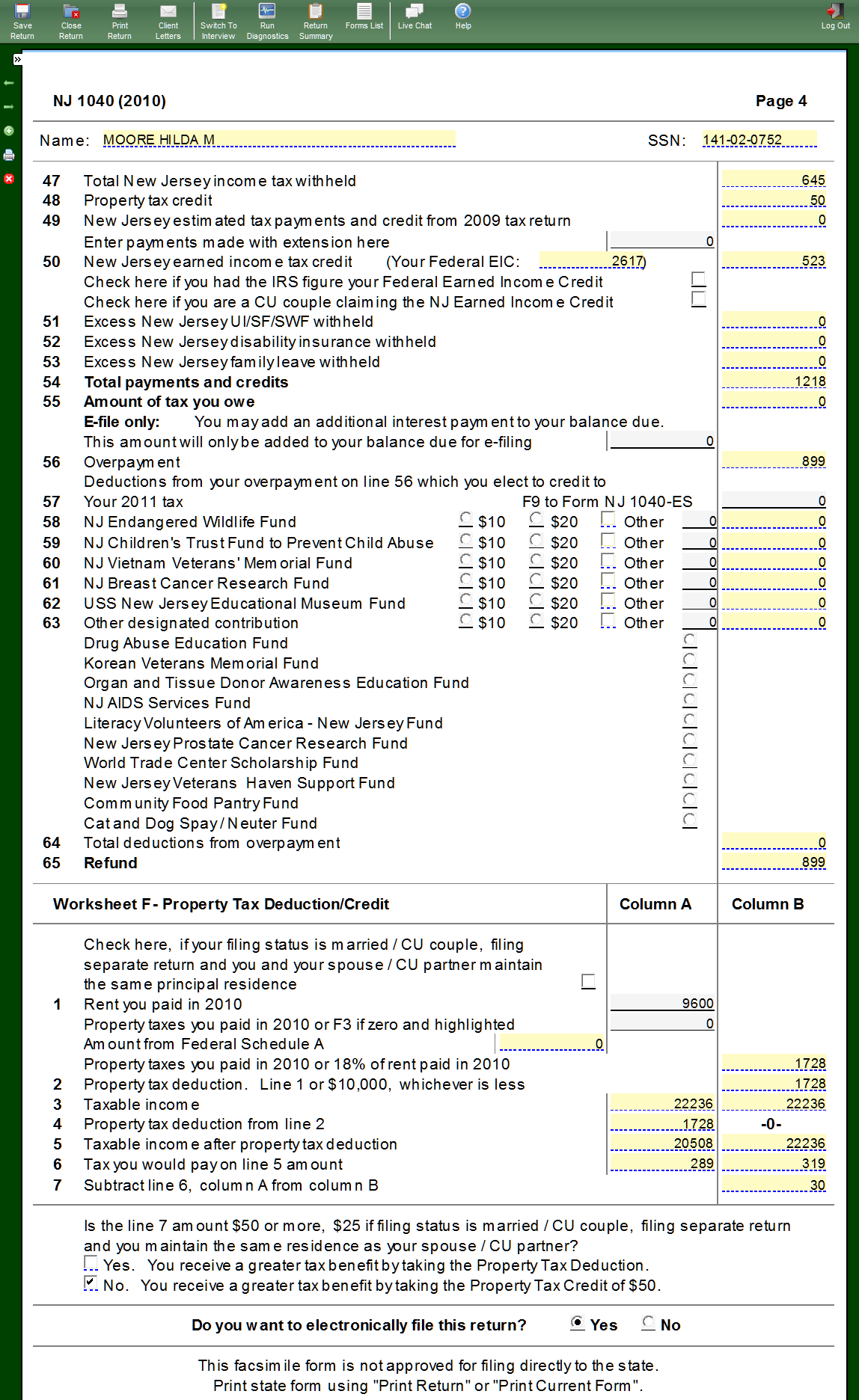Switch To Interview mode

point(218,21)
